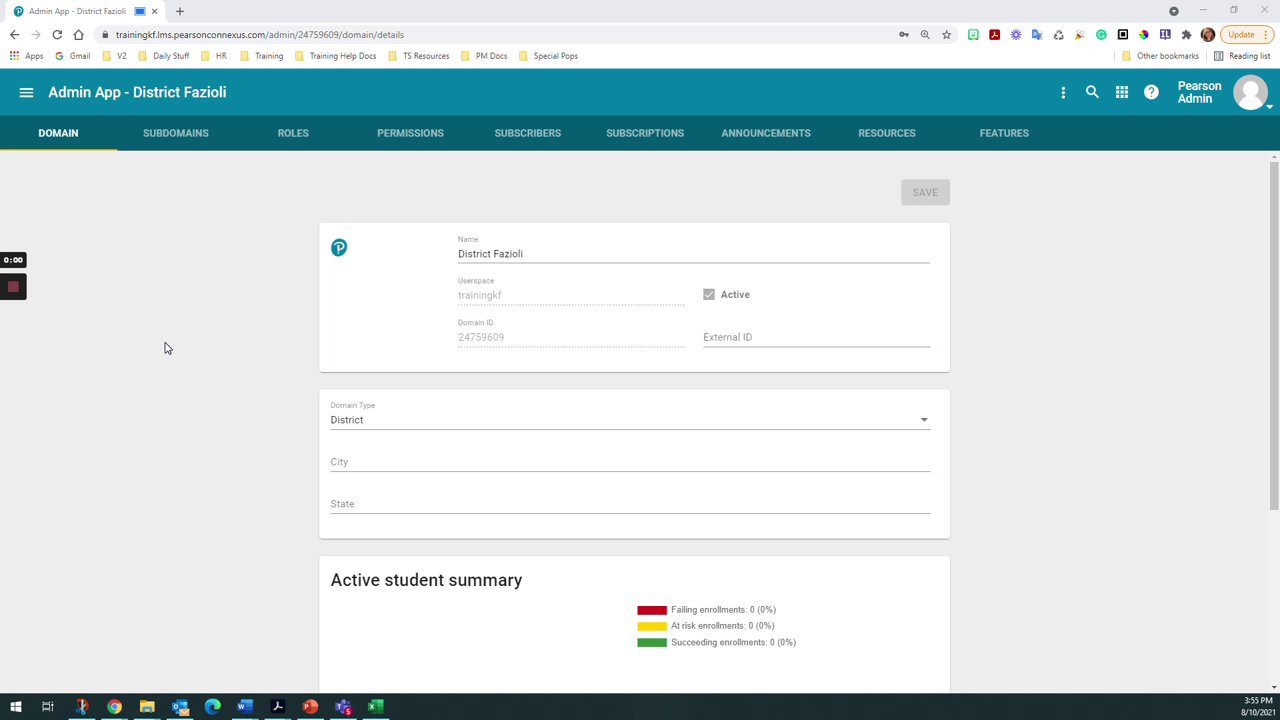This screenshot has height=720, width=1280.
Task: Click the yellow At risk enrollments swatch
Action: click(x=652, y=626)
